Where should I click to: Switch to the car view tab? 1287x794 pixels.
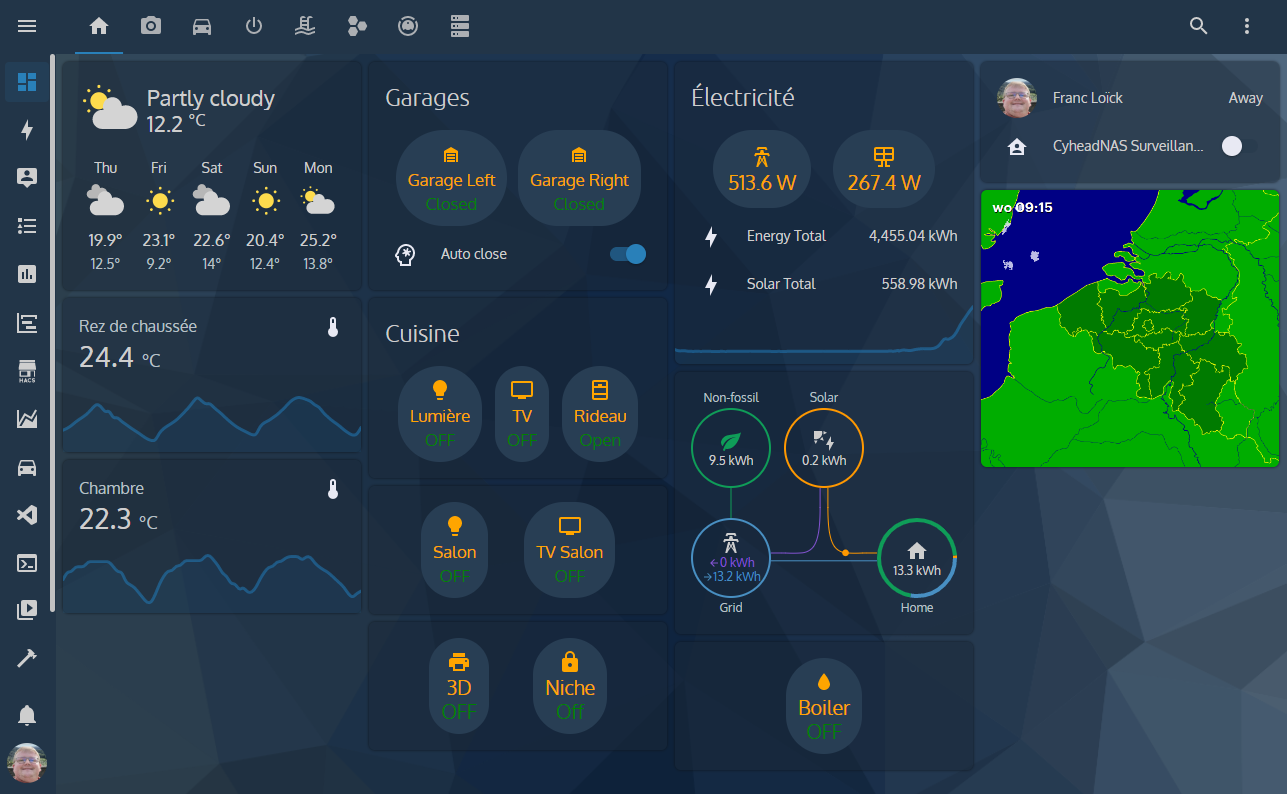click(x=202, y=26)
